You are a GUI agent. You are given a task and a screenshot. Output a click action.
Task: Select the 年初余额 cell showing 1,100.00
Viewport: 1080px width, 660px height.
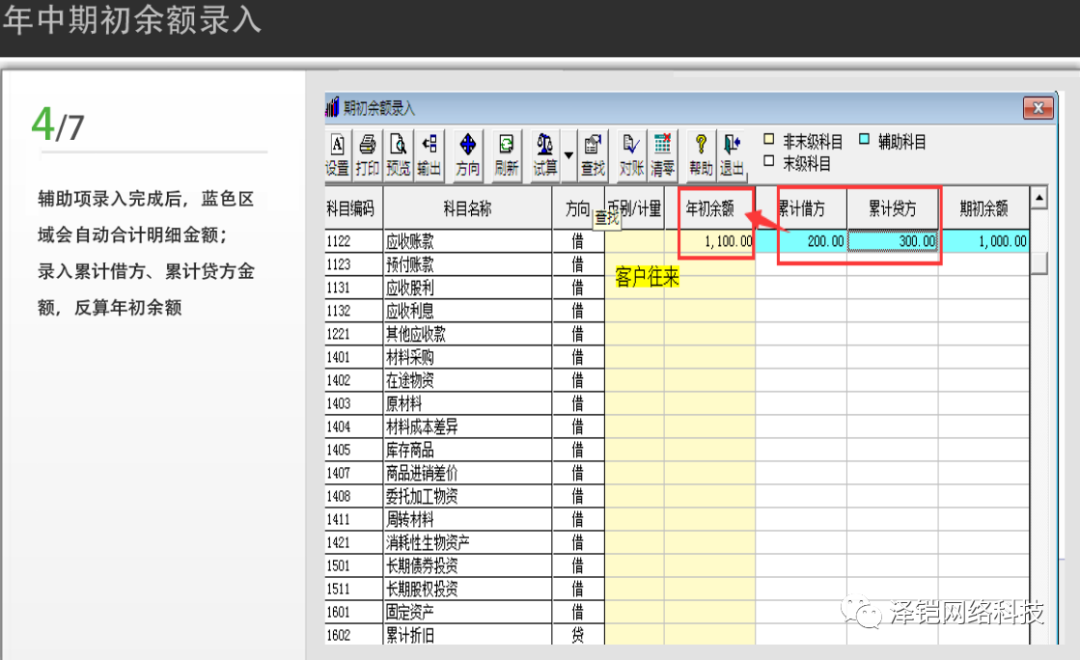[714, 241]
